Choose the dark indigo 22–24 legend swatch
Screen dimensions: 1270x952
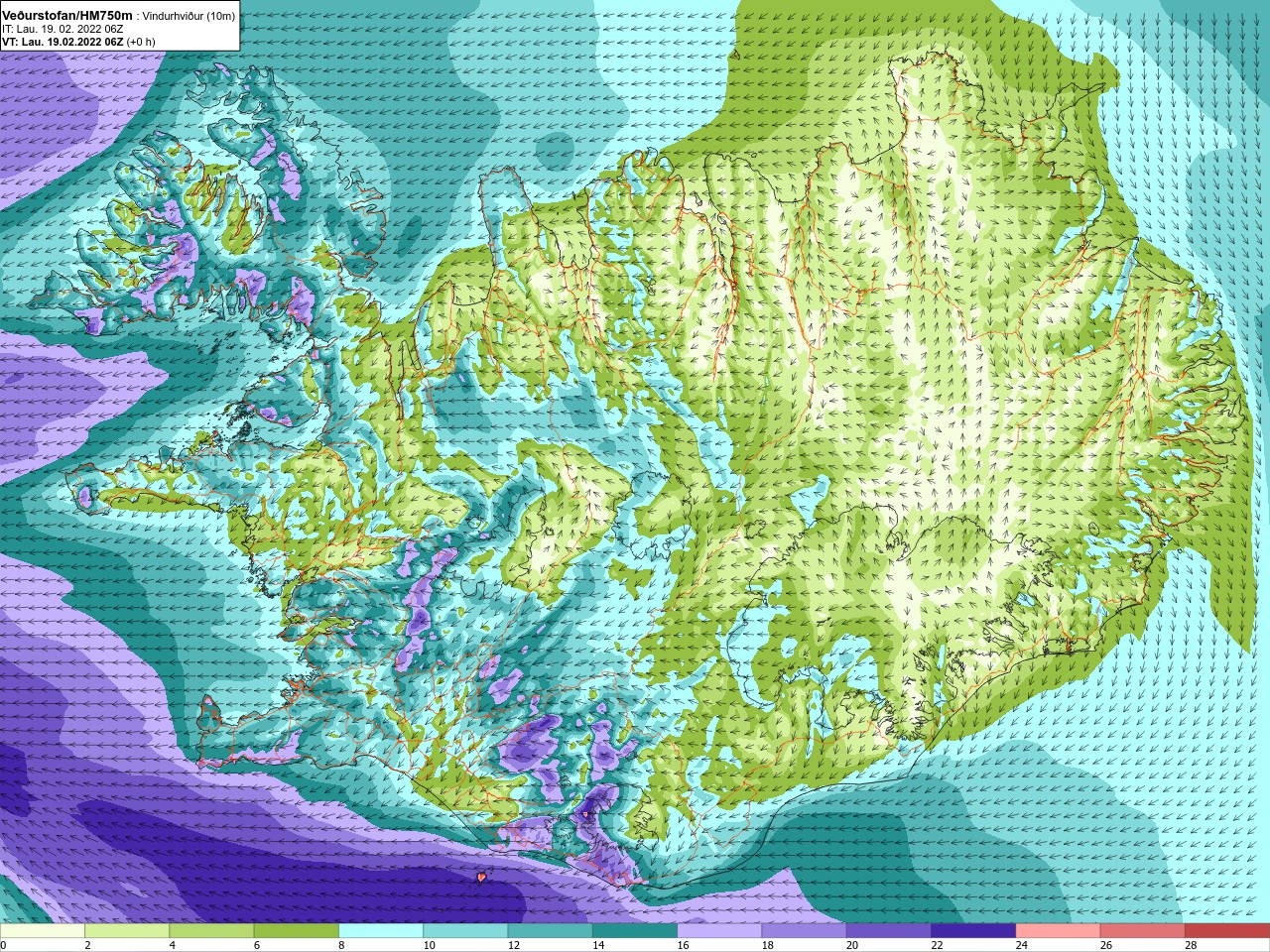click(973, 931)
